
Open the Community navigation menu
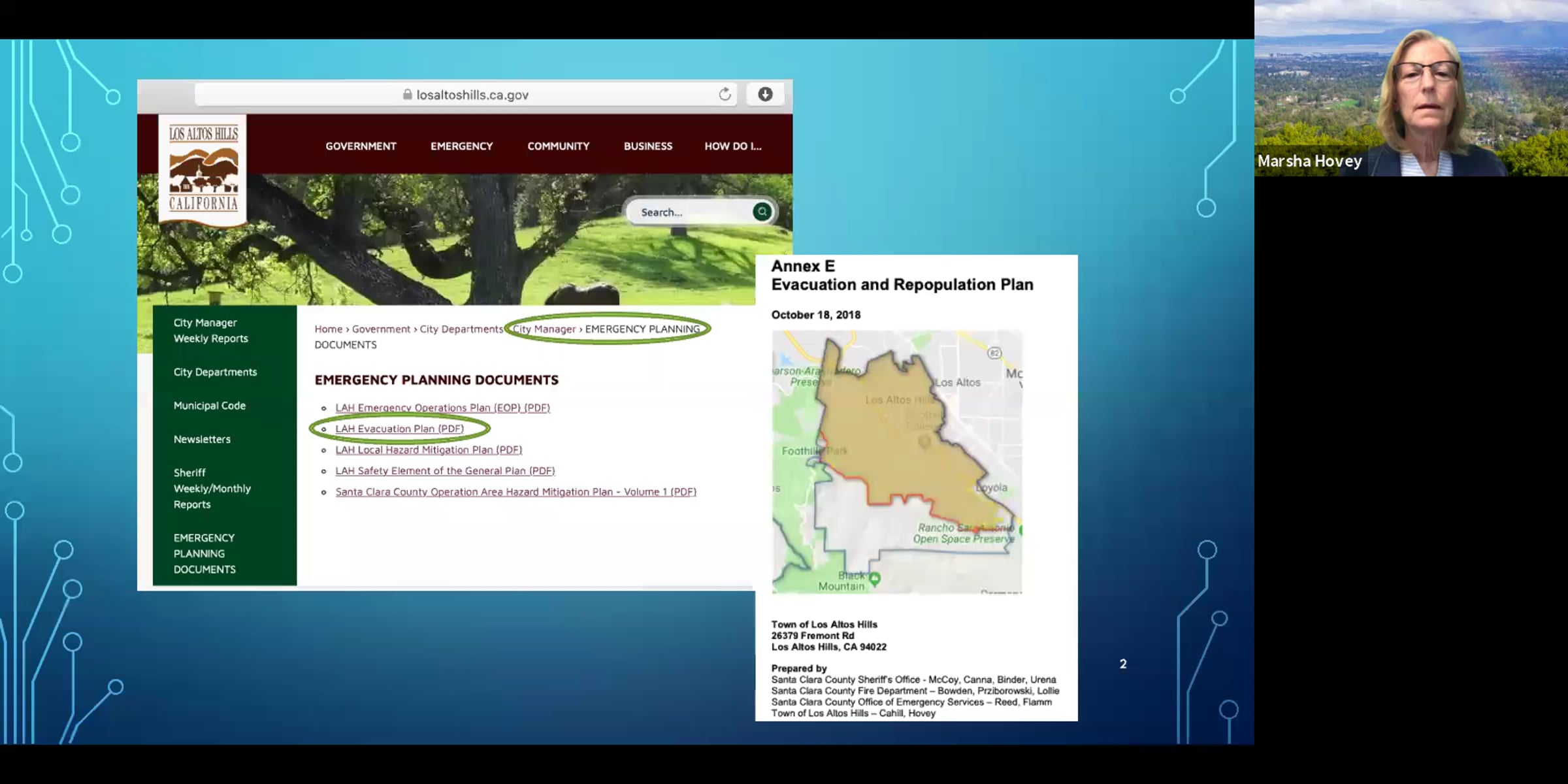(x=558, y=146)
